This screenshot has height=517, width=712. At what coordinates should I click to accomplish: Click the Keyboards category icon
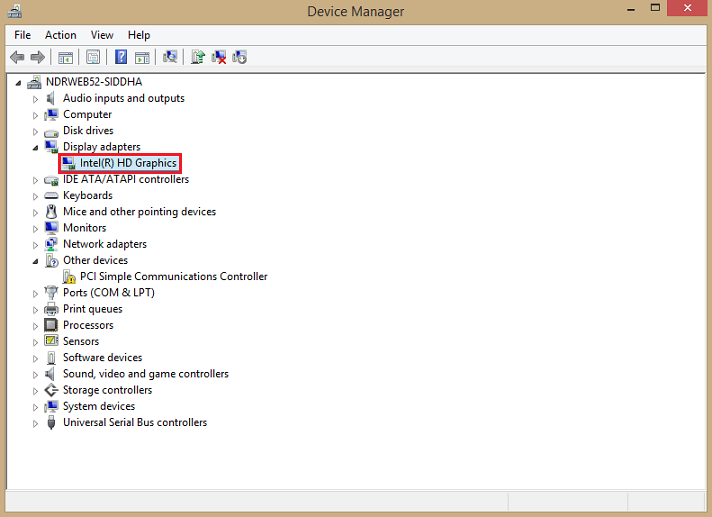51,196
